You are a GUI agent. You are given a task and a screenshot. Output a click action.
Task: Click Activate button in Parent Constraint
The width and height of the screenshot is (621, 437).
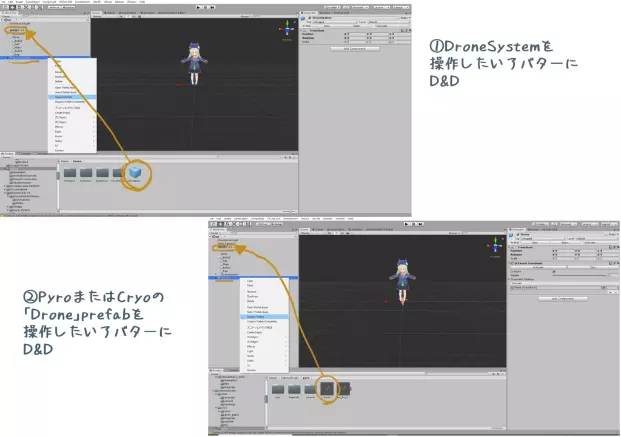pos(538,267)
